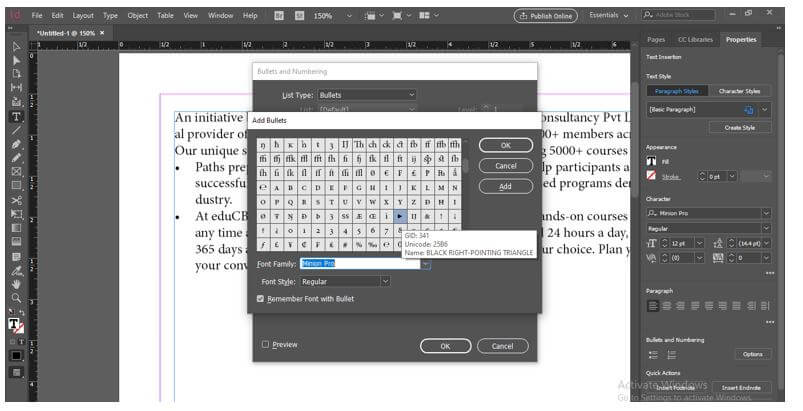Open the Regular font style dropdown in Properties
This screenshot has height=411, width=803.
pyautogui.click(x=766, y=229)
